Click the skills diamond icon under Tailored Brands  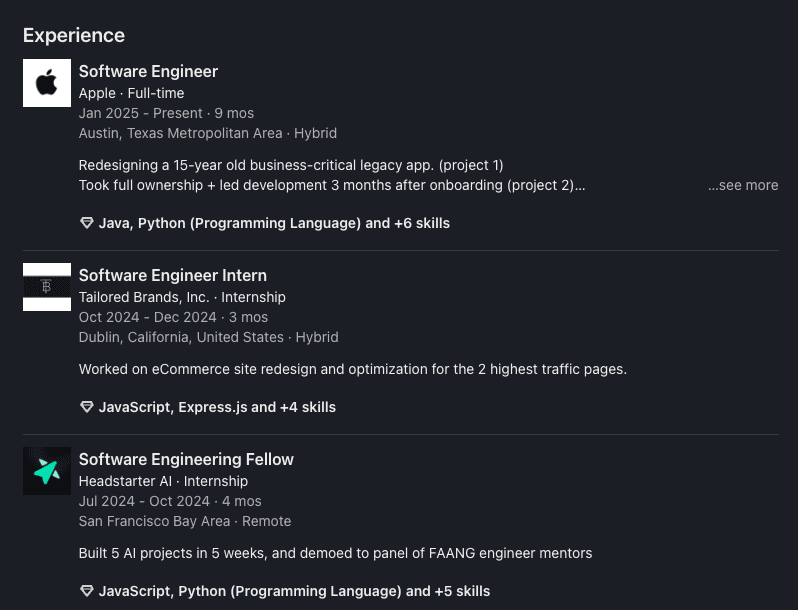[86, 407]
